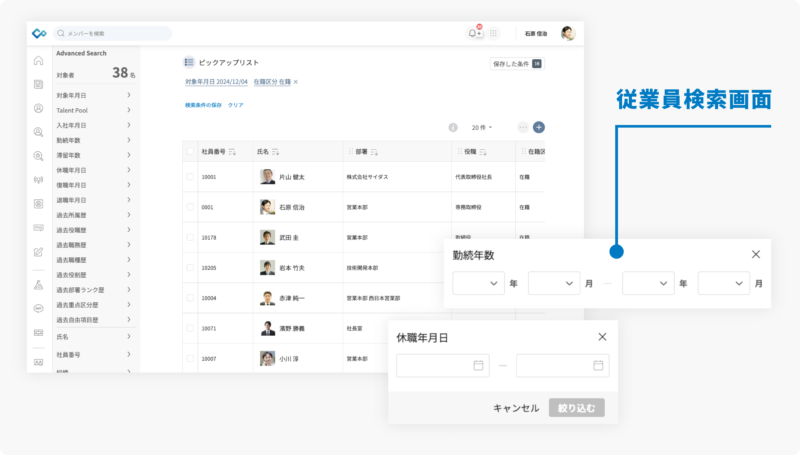Sort by 氏名 column sort icon
800x455 pixels.
(276, 151)
